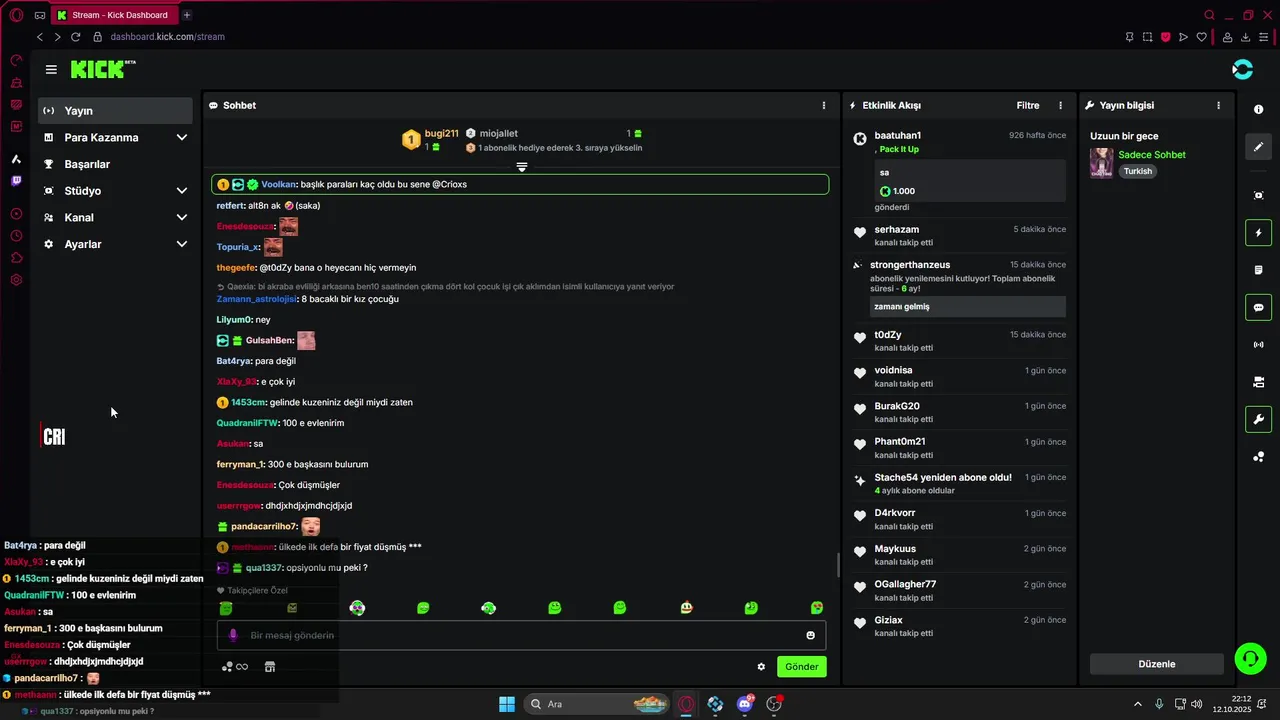1280x720 pixels.
Task: Open Etkinlik Akışı three-dot options
Action: [1061, 105]
